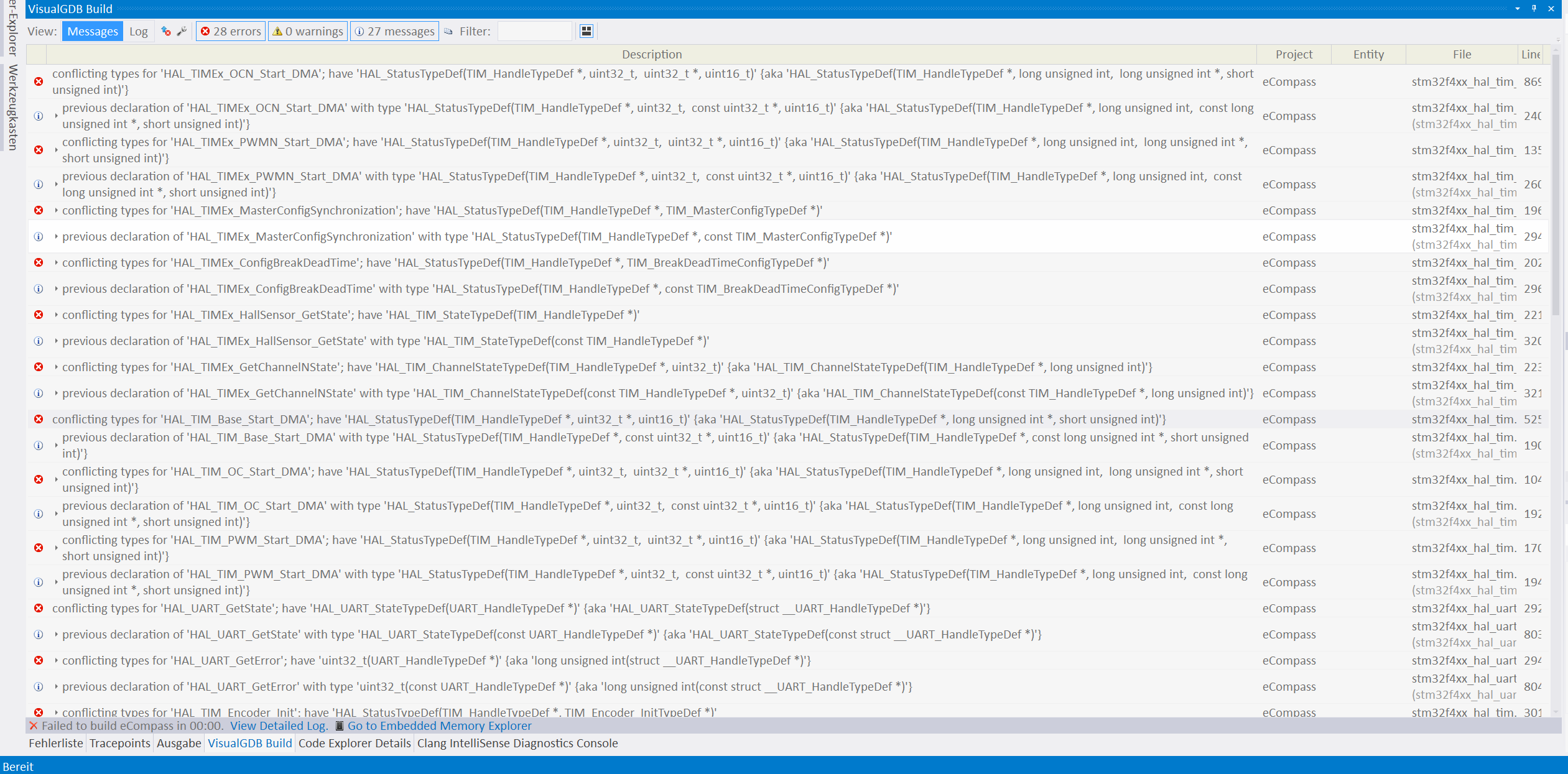Click red error icon on HAL_UART_GetState row

[x=39, y=608]
